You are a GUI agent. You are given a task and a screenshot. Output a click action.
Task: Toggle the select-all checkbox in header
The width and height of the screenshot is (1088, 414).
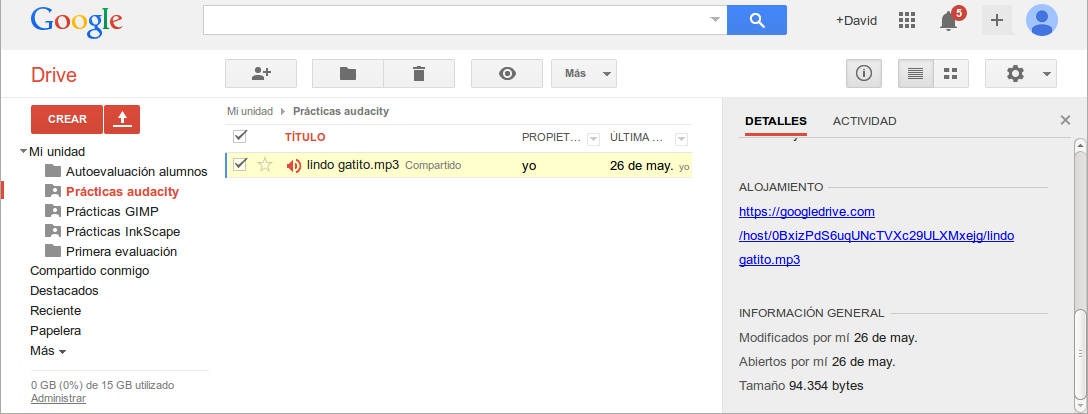(x=240, y=136)
